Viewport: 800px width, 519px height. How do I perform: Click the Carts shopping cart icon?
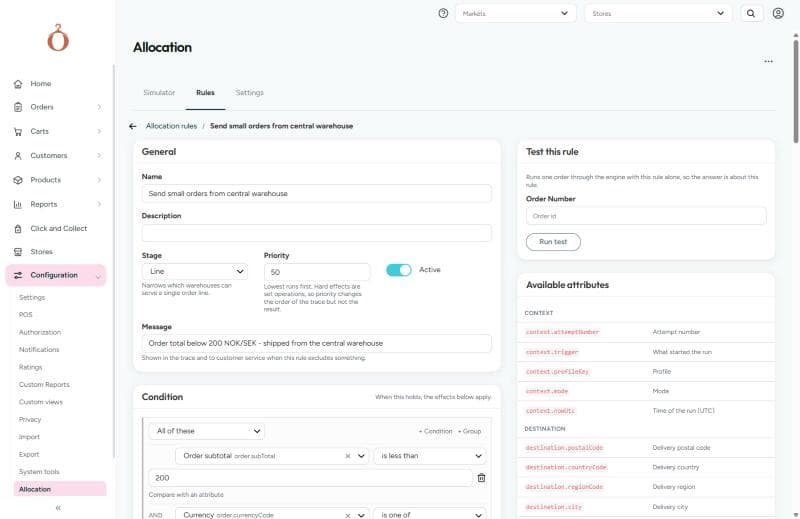tap(18, 132)
